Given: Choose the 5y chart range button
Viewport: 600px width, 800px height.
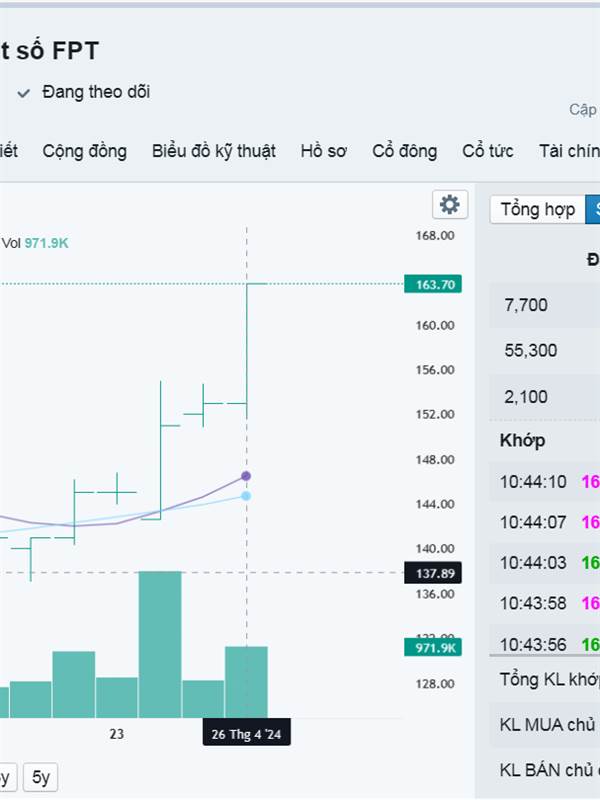Looking at the screenshot, I should pyautogui.click(x=41, y=777).
